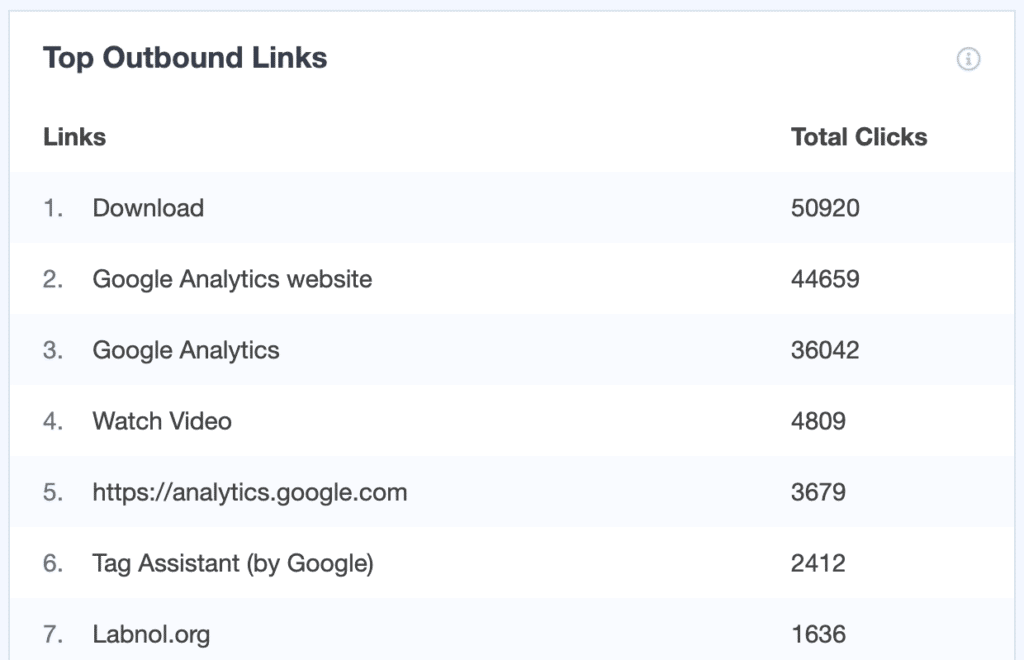
Task: Click the info icon beside Top Outbound Links
Action: (968, 59)
